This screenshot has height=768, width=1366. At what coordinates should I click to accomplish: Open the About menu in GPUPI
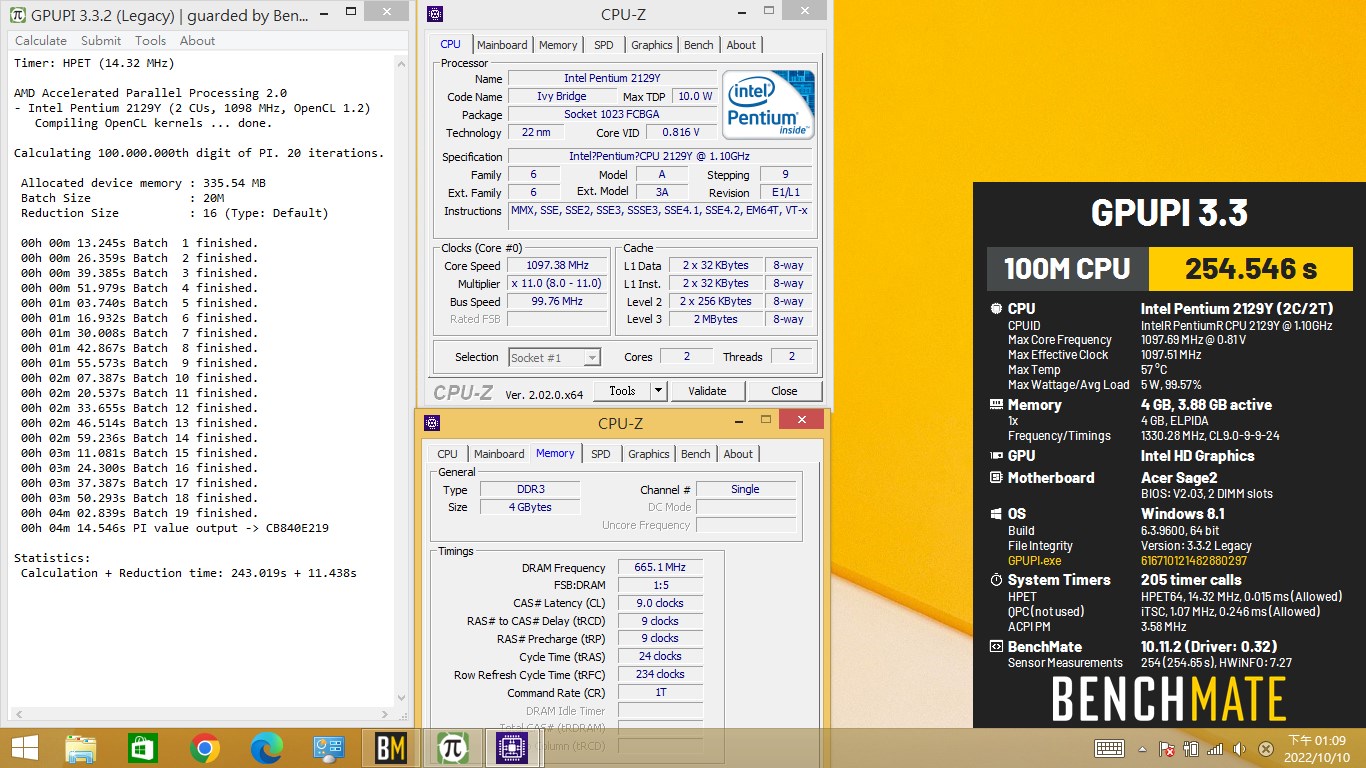click(197, 41)
